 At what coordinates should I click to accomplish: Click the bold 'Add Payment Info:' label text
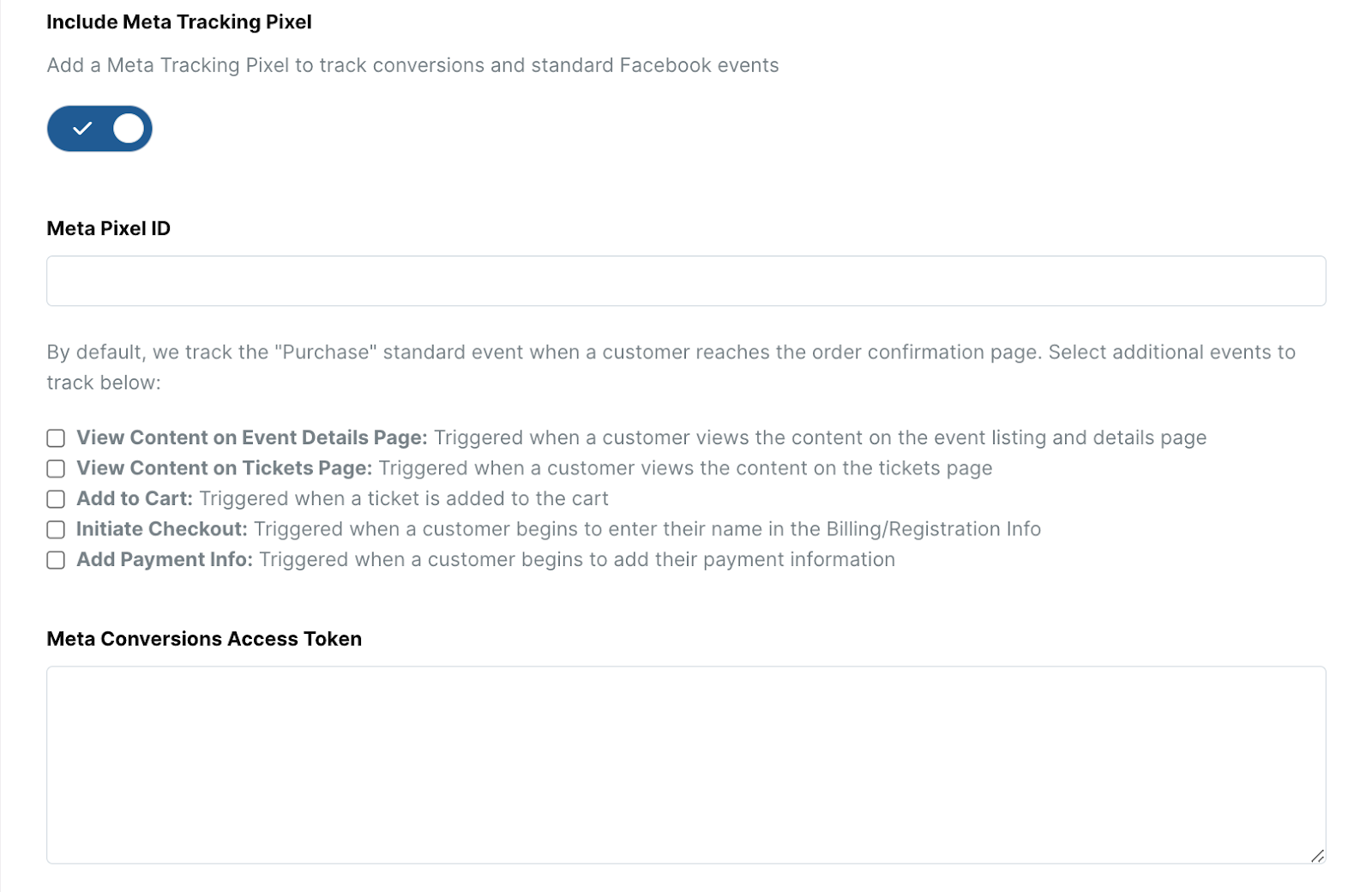click(x=165, y=559)
